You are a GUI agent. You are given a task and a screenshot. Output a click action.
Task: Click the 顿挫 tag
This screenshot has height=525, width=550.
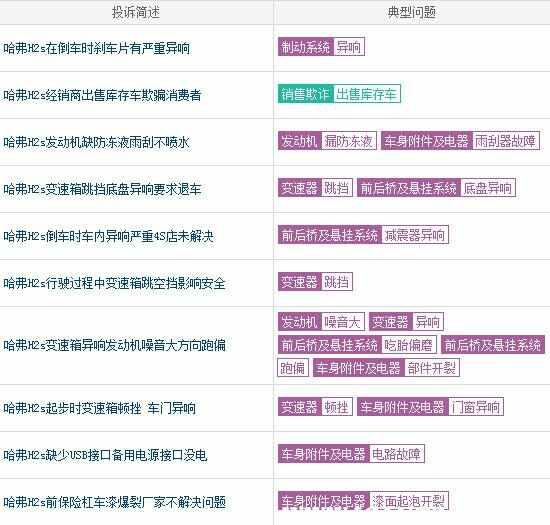337,406
